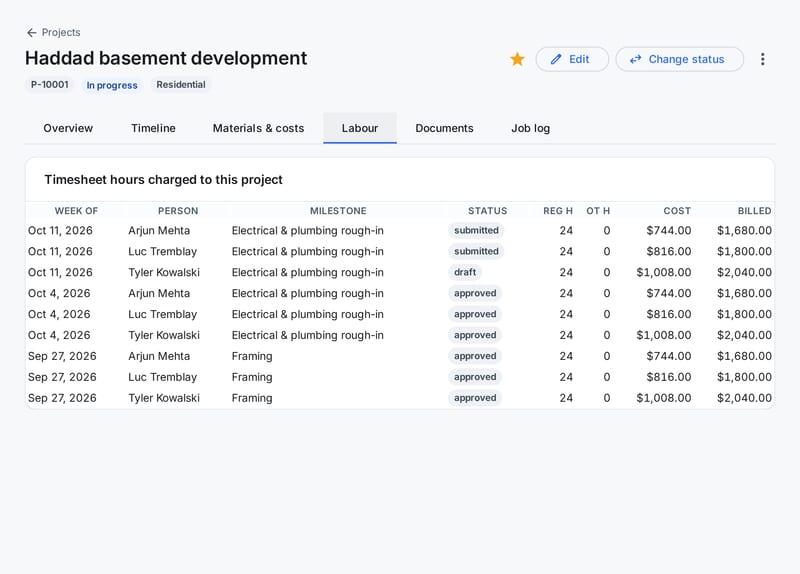The width and height of the screenshot is (800, 574).
Task: Click the Timesheet hours charged heading
Action: click(163, 180)
